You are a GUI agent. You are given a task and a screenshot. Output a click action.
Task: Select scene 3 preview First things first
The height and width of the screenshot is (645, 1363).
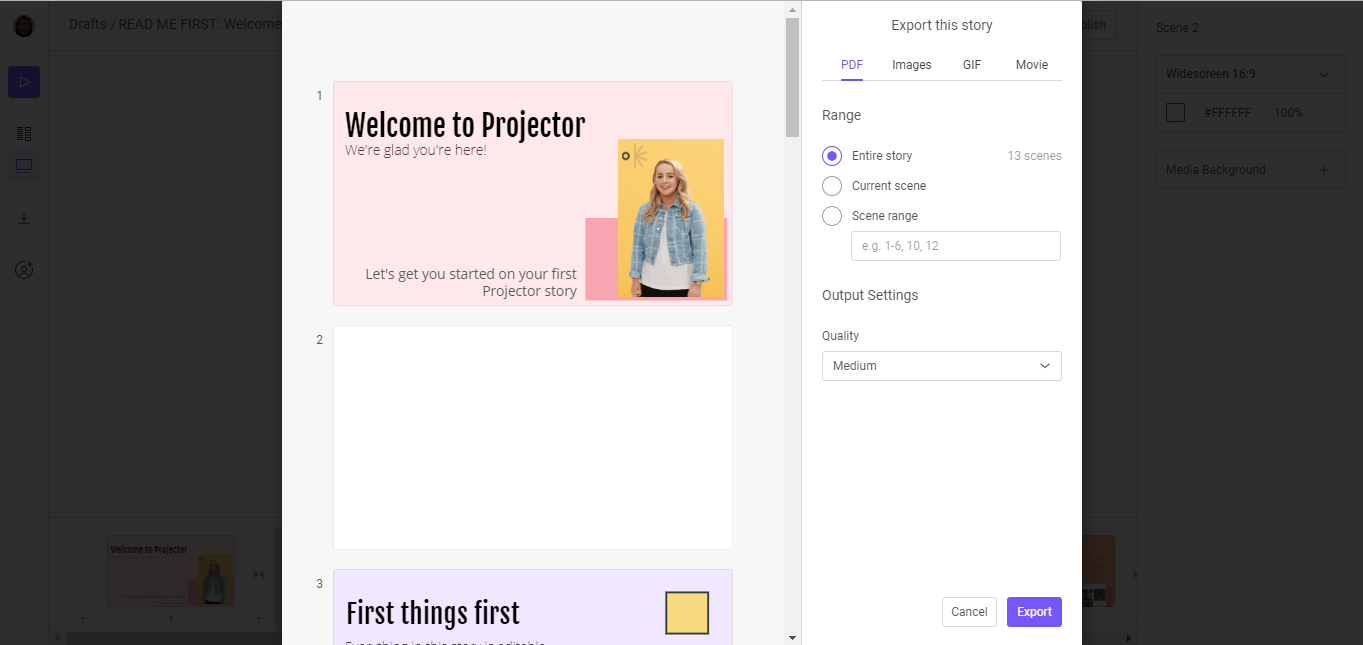[x=533, y=607]
